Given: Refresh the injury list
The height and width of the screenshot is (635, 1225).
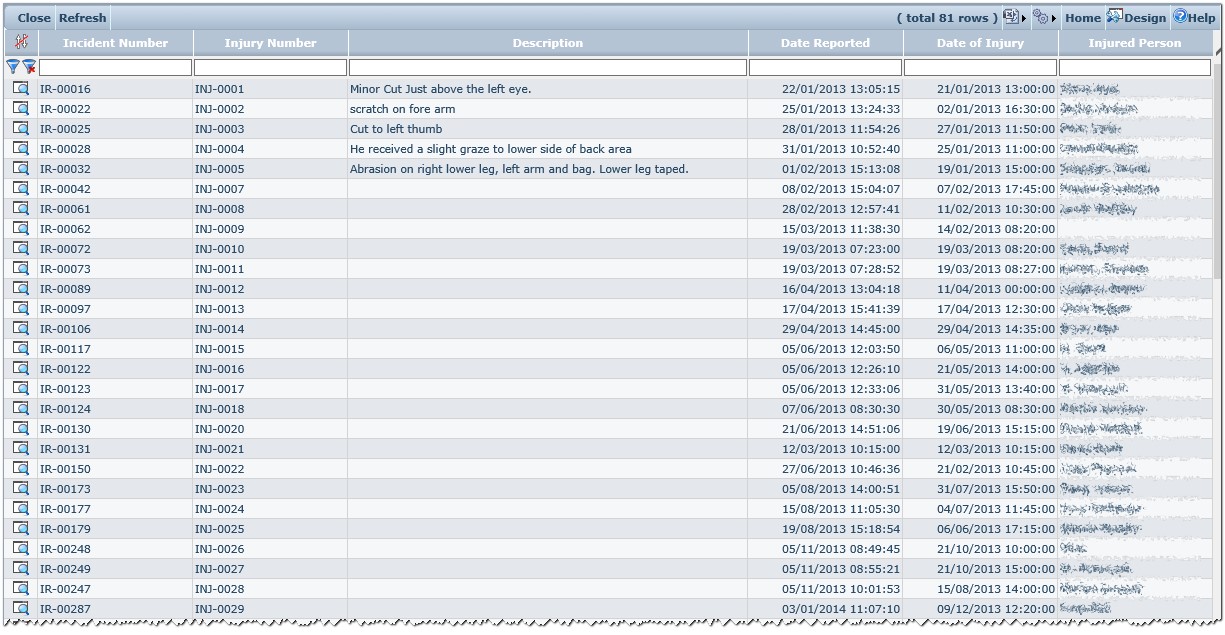Looking at the screenshot, I should [82, 18].
